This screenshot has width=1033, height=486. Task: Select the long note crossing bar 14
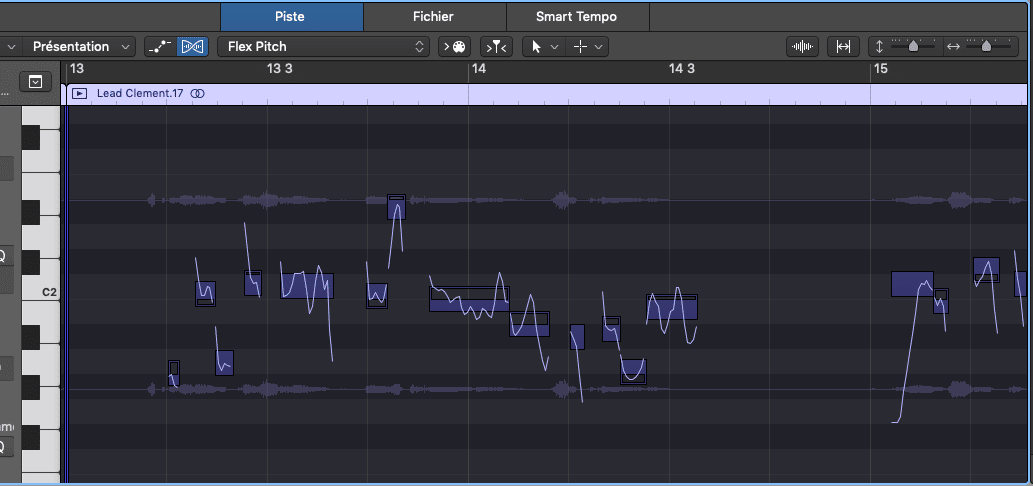tap(470, 298)
